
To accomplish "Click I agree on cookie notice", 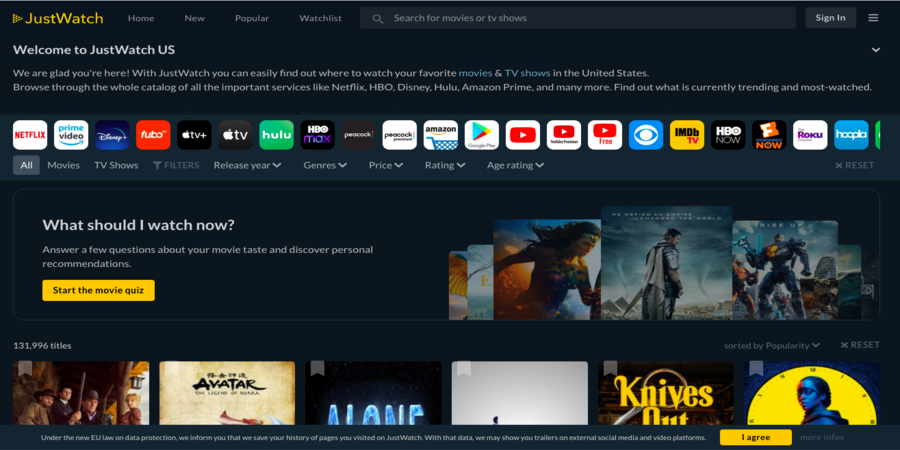I will click(755, 437).
